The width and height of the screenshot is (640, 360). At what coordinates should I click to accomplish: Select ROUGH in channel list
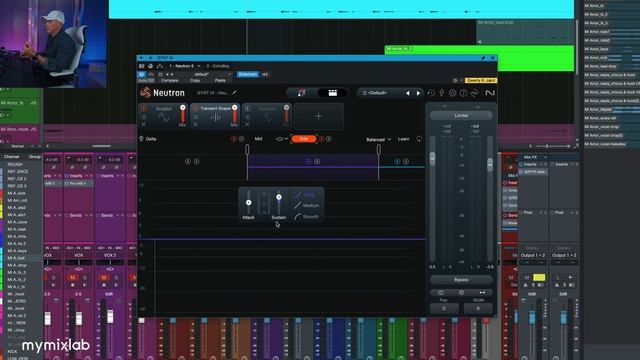coord(15,164)
